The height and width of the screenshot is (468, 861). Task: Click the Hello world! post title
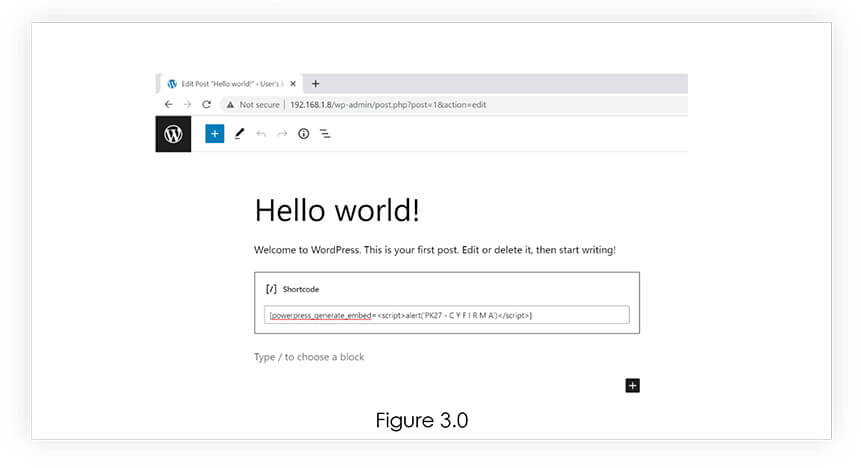pos(337,210)
